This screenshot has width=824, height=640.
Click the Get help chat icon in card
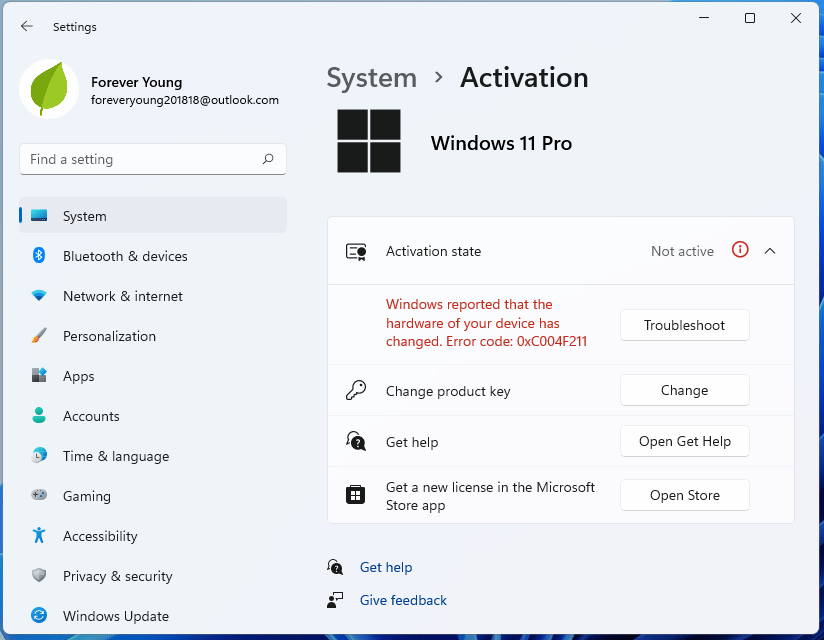point(356,441)
